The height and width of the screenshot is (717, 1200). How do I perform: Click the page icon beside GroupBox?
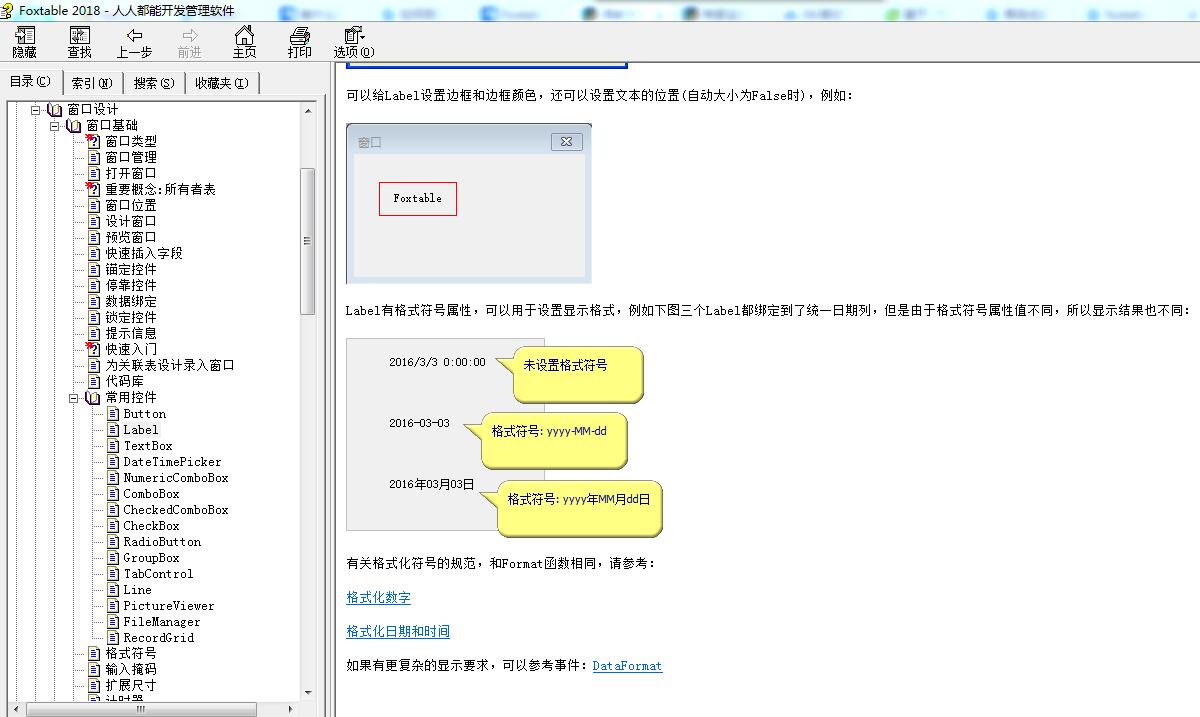click(x=113, y=557)
